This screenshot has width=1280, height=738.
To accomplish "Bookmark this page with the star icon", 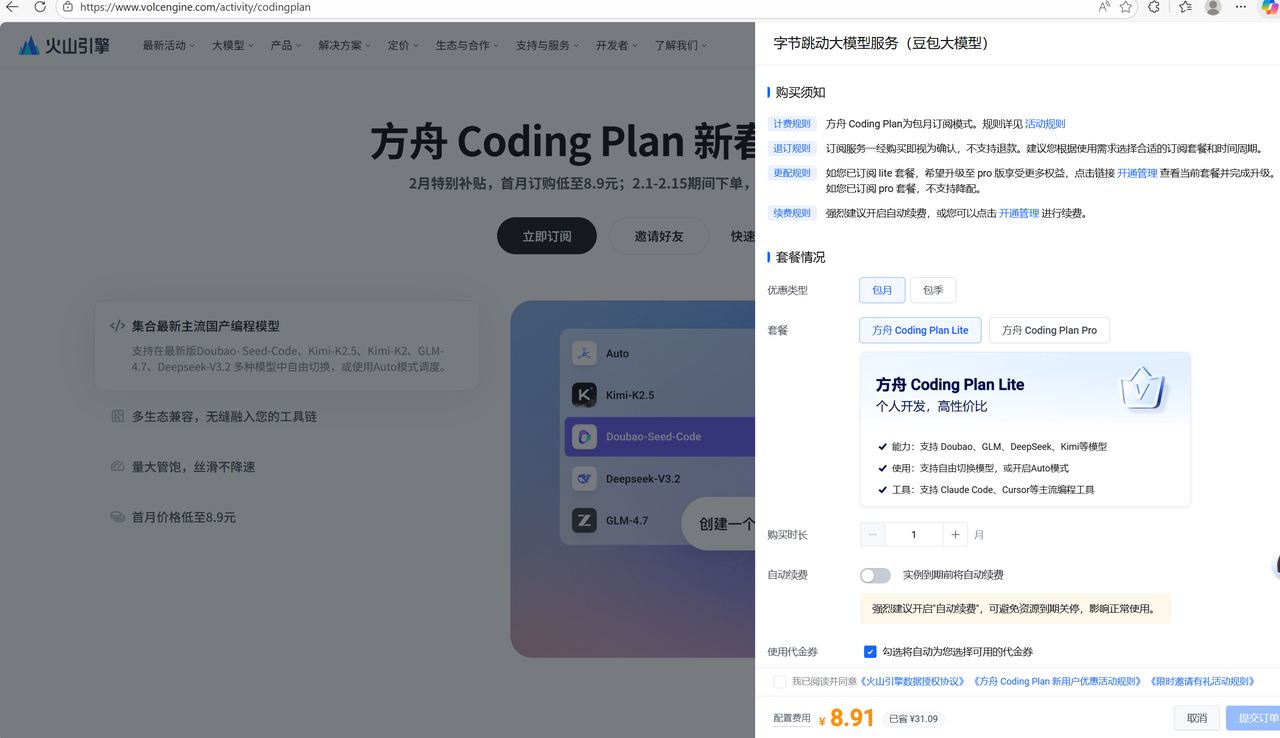I will [x=1126, y=7].
